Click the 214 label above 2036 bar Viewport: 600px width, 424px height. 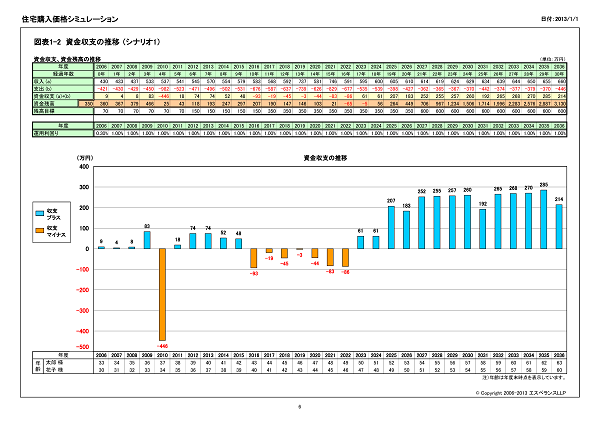click(559, 199)
